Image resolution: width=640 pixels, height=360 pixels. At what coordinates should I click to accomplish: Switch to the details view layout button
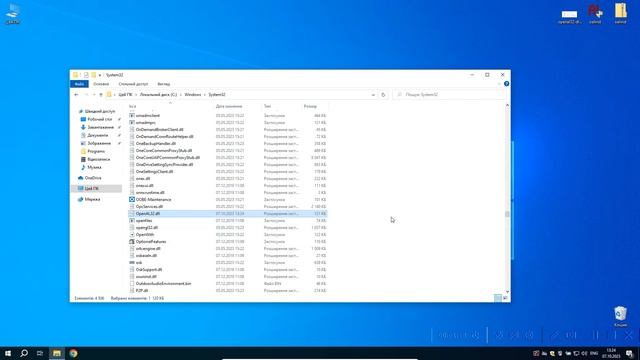click(498, 298)
